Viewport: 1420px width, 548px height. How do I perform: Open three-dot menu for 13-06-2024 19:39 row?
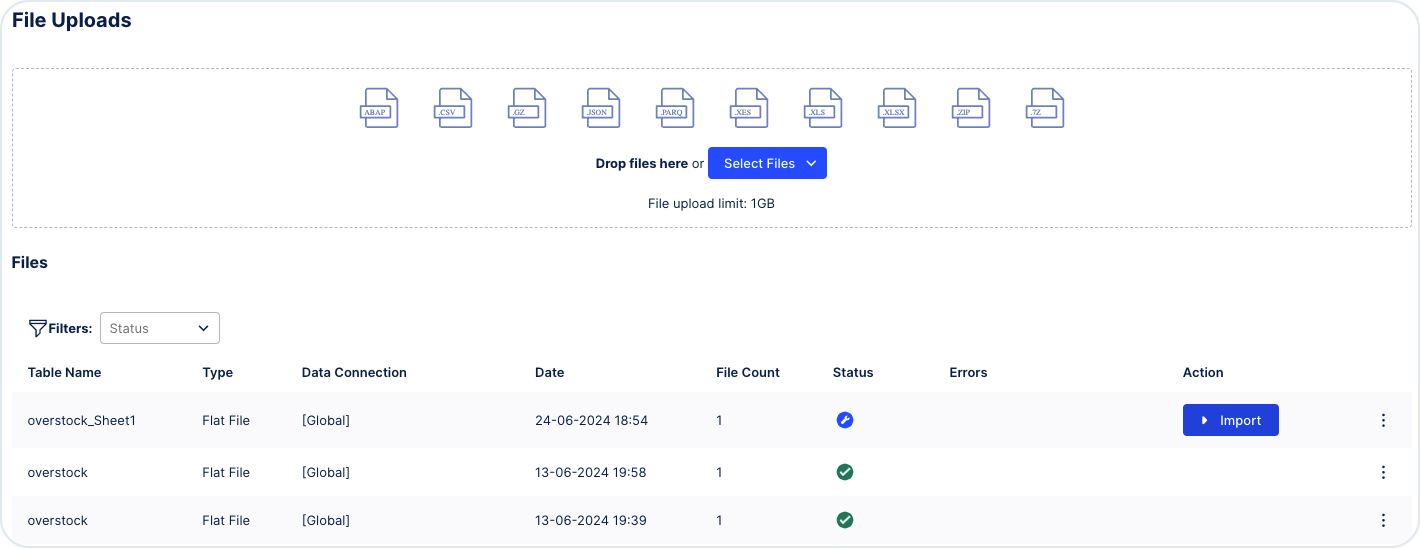[1383, 520]
